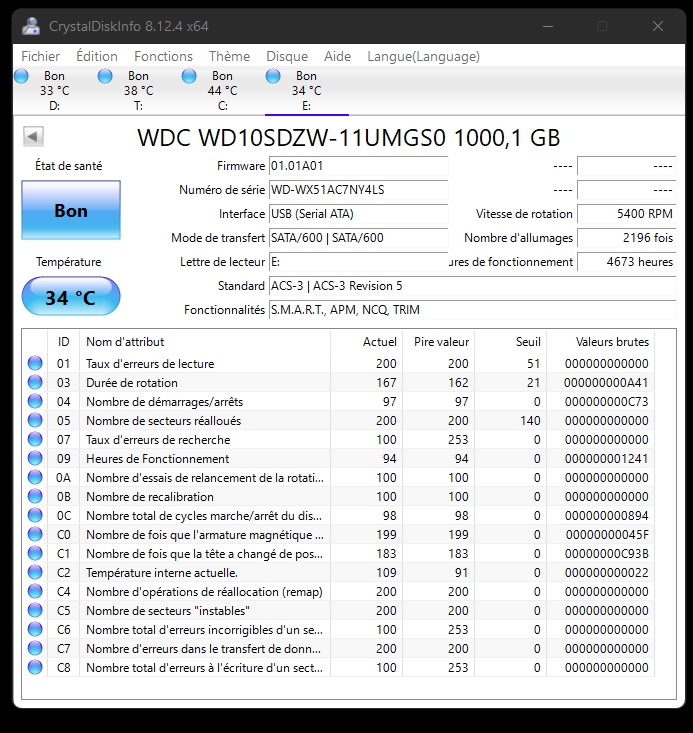Click the previous disk arrow button

(x=33, y=137)
